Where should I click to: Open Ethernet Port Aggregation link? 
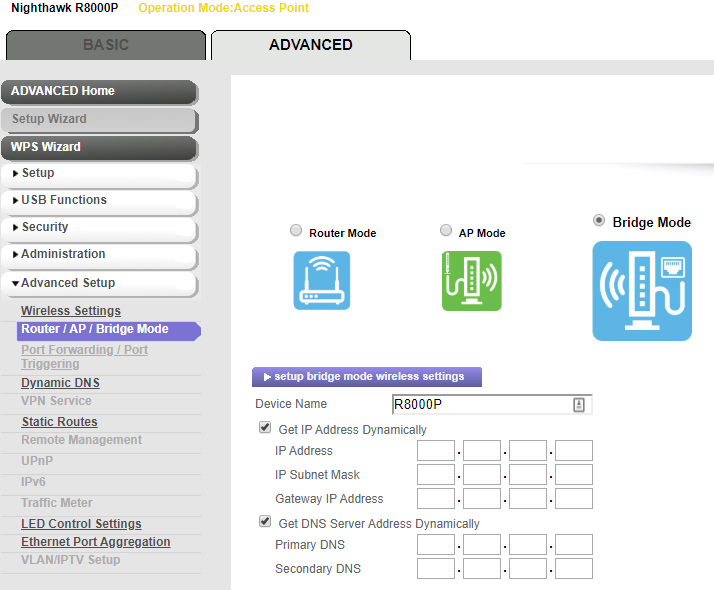pyautogui.click(x=96, y=542)
